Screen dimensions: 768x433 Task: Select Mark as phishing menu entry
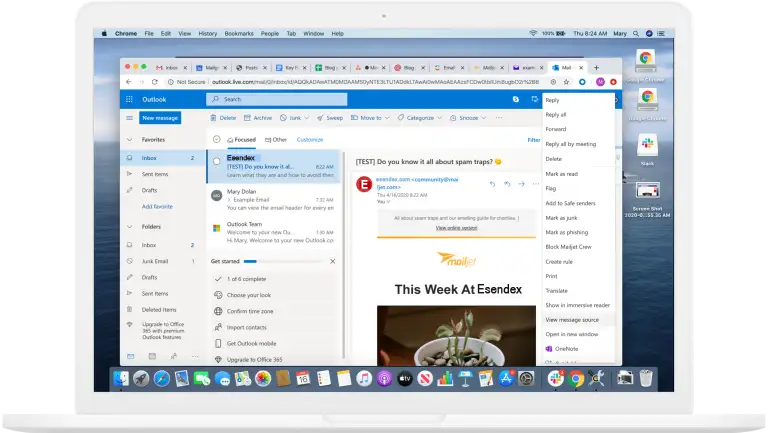pos(567,232)
